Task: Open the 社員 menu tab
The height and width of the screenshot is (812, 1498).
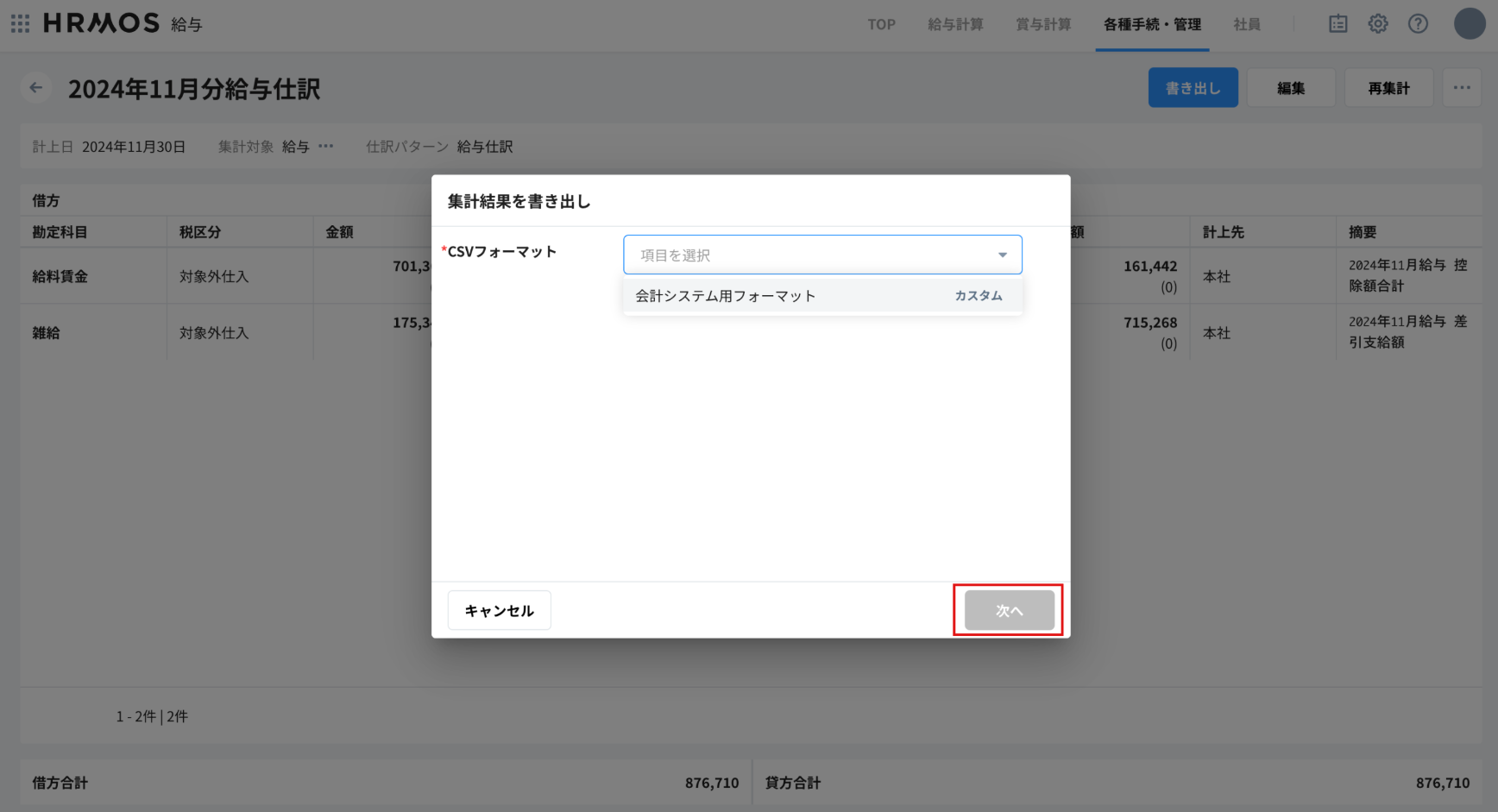Action: coord(1246,24)
